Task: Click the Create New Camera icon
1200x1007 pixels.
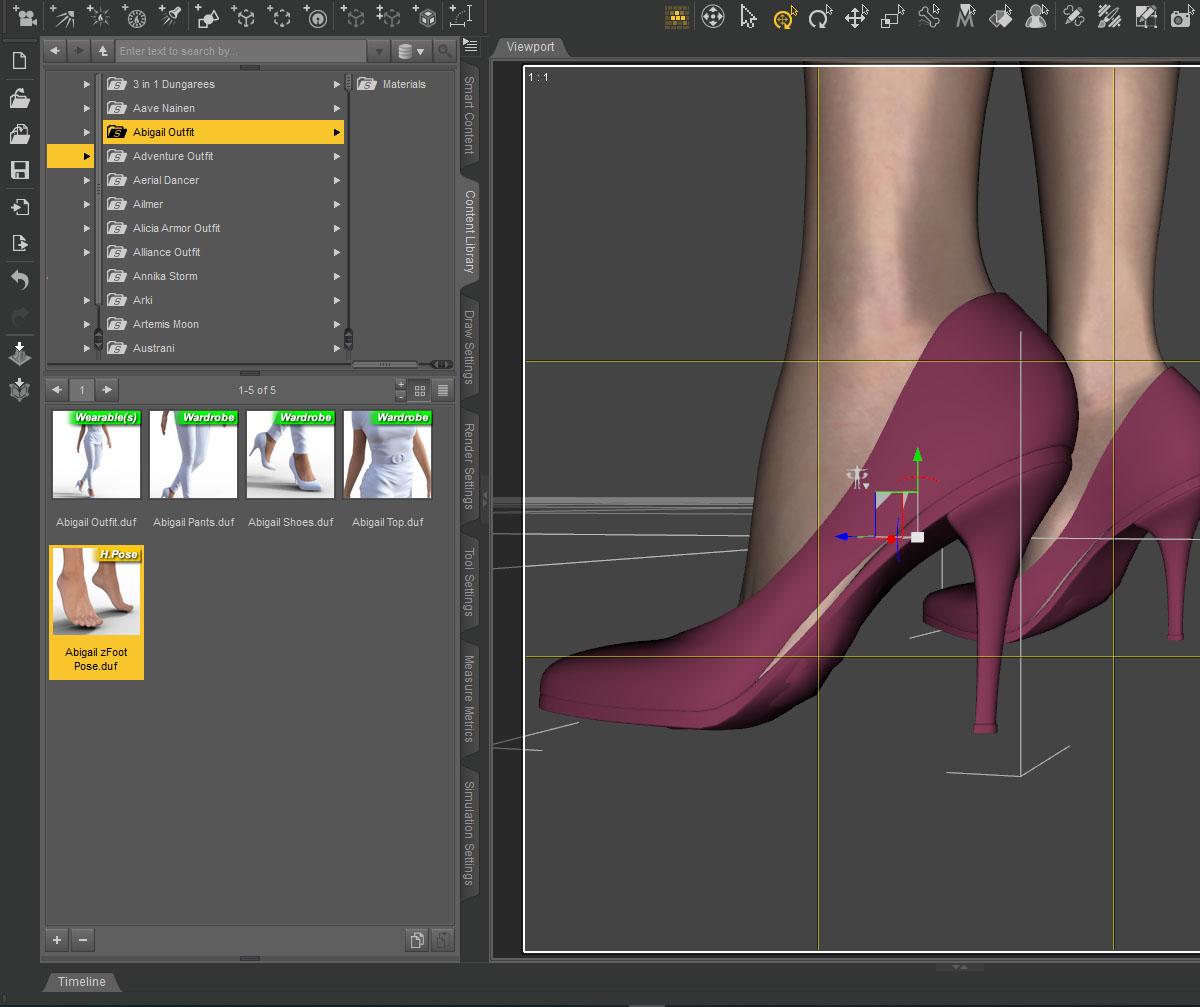Action: click(x=25, y=16)
